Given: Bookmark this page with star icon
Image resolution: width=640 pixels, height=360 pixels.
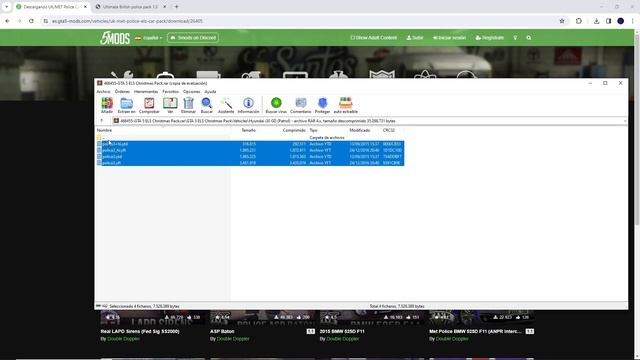Looking at the screenshot, I should (x=562, y=21).
